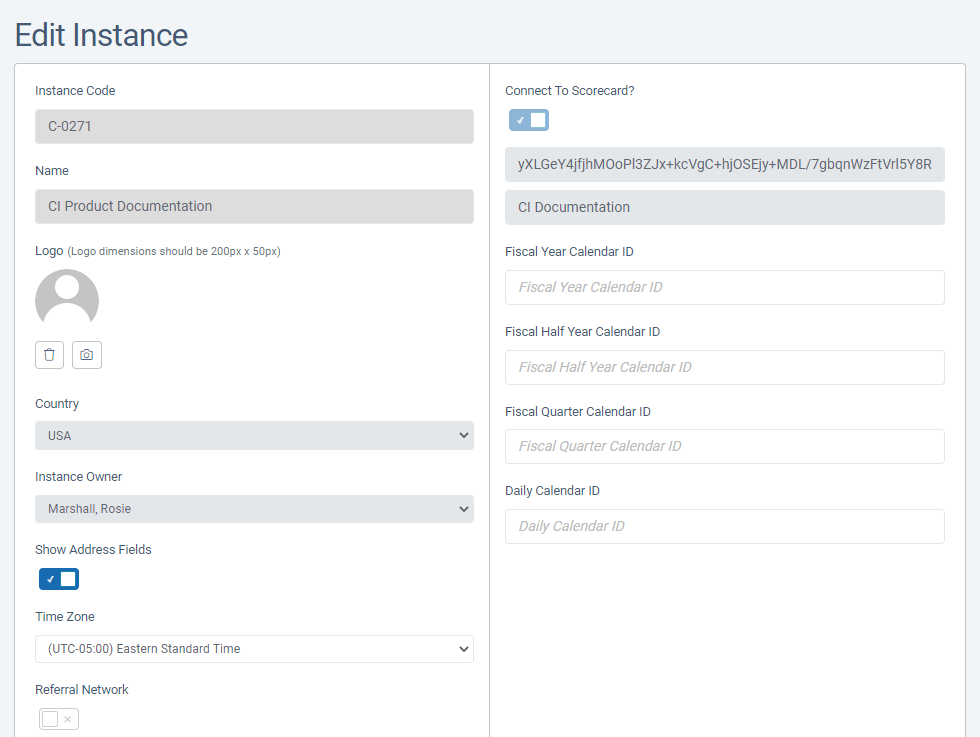Image resolution: width=980 pixels, height=737 pixels.
Task: Click the camera icon to upload a logo
Action: click(x=87, y=355)
